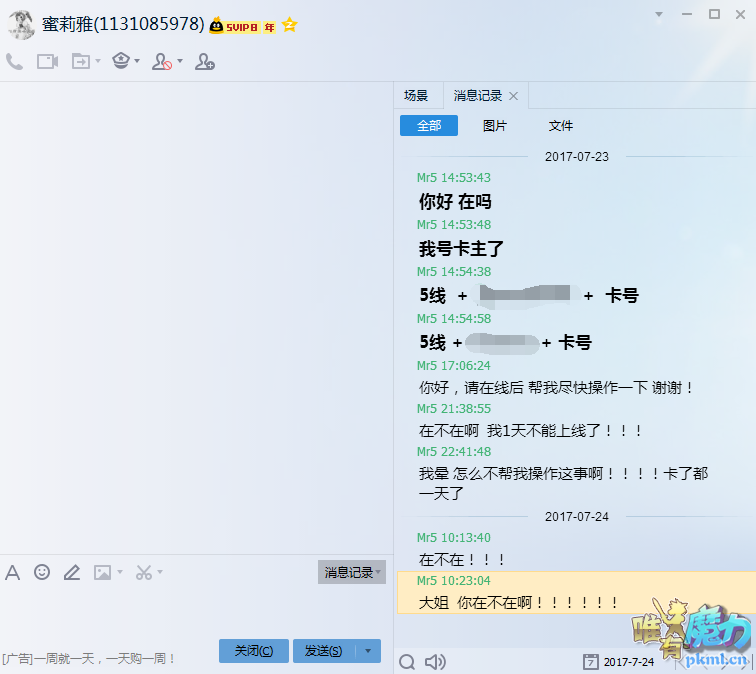This screenshot has height=674, width=756.
Task: Select the 图片 message filter
Action: click(x=495, y=126)
